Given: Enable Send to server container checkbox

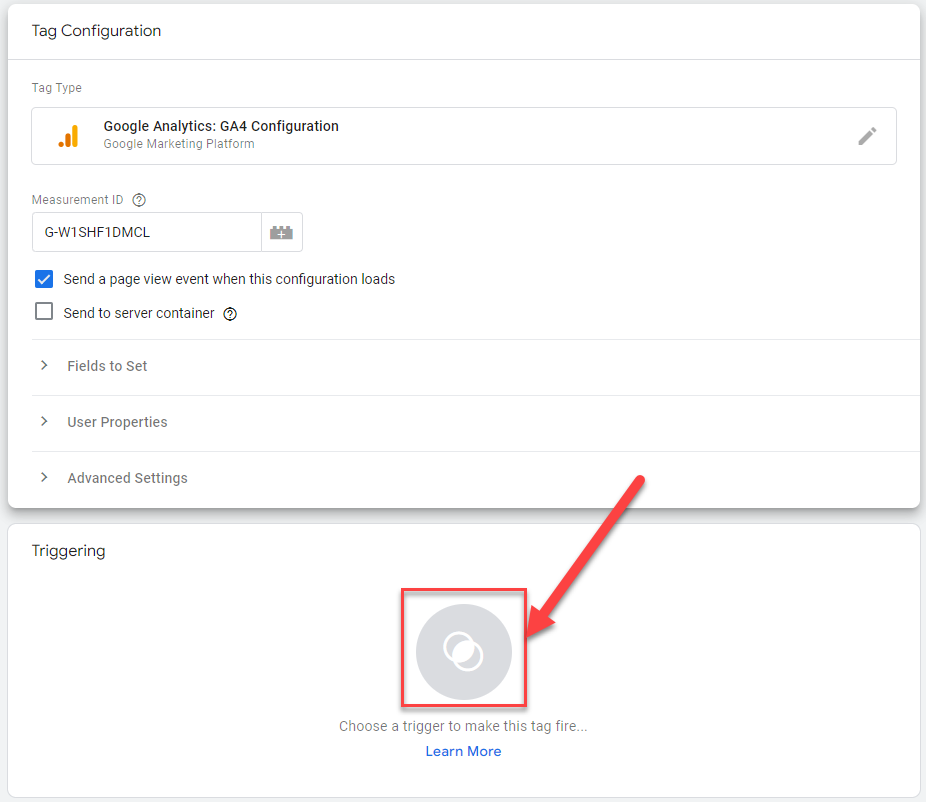Looking at the screenshot, I should [44, 311].
